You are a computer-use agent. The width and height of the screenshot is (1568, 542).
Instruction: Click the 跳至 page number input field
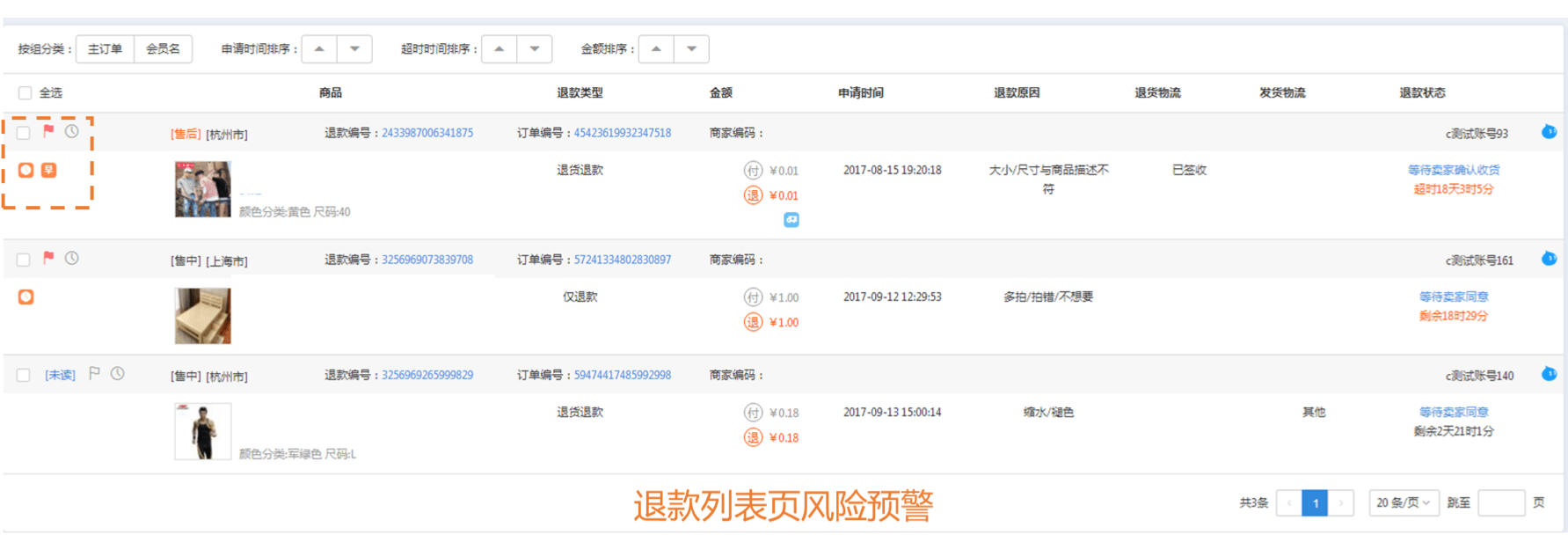1501,502
